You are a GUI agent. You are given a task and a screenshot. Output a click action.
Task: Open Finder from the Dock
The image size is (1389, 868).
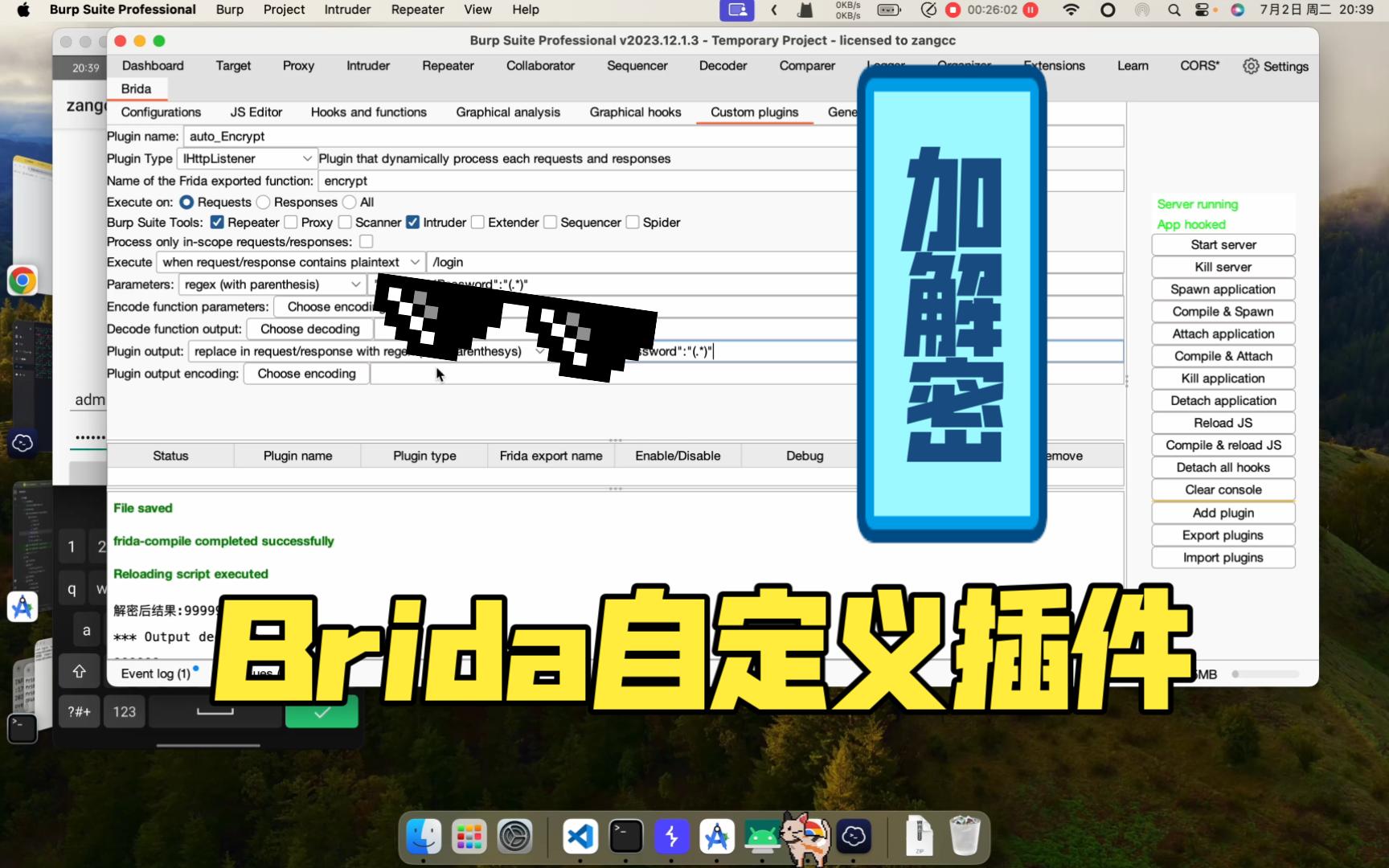pyautogui.click(x=424, y=837)
